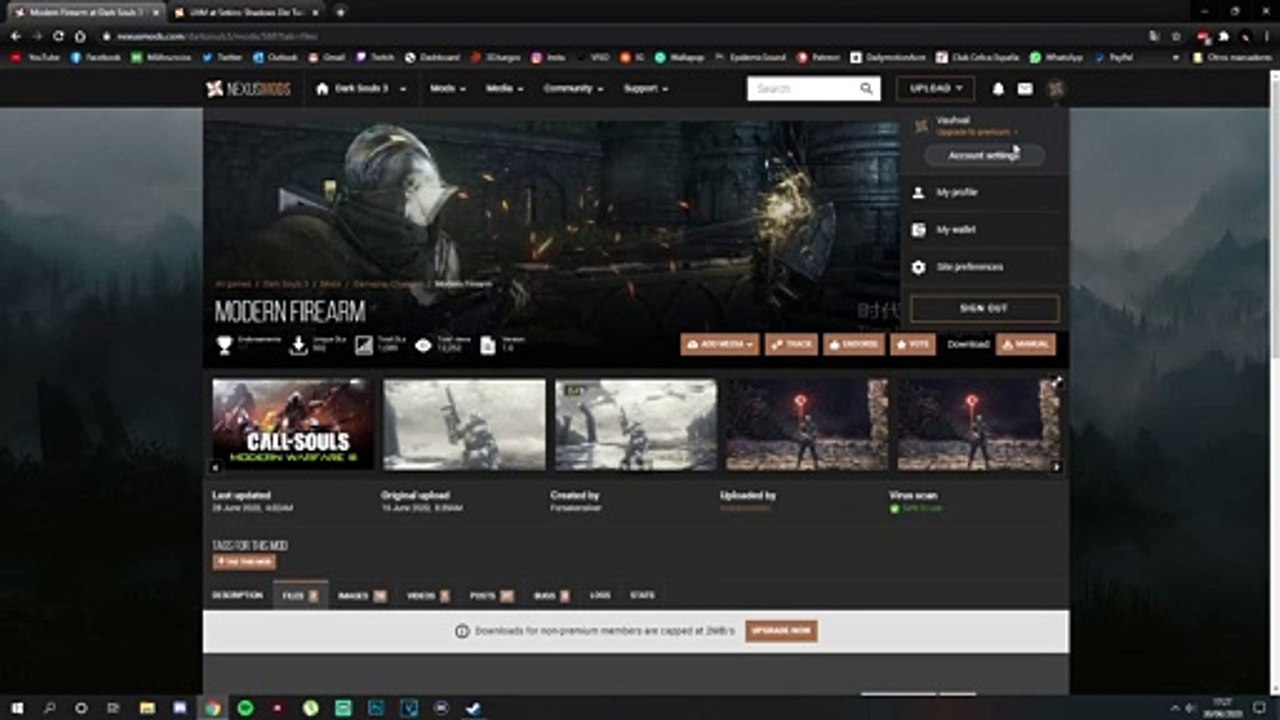1280x720 pixels.
Task: Click the Account settings button
Action: [984, 156]
